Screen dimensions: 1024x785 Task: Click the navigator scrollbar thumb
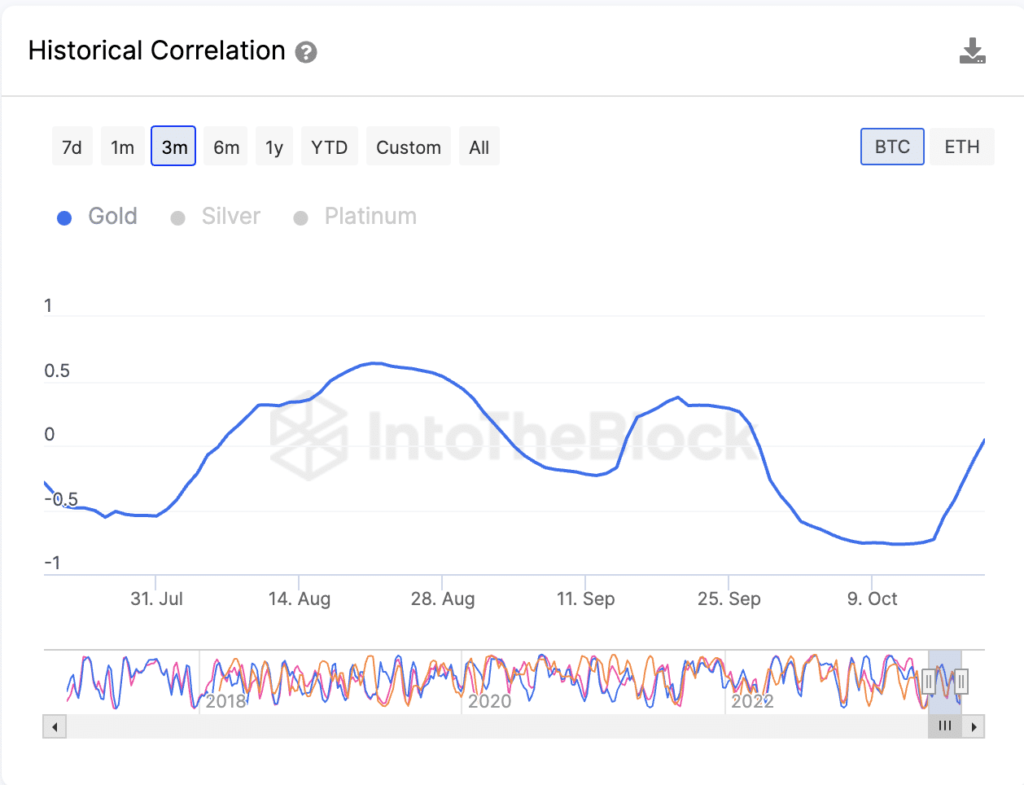pyautogui.click(x=945, y=726)
